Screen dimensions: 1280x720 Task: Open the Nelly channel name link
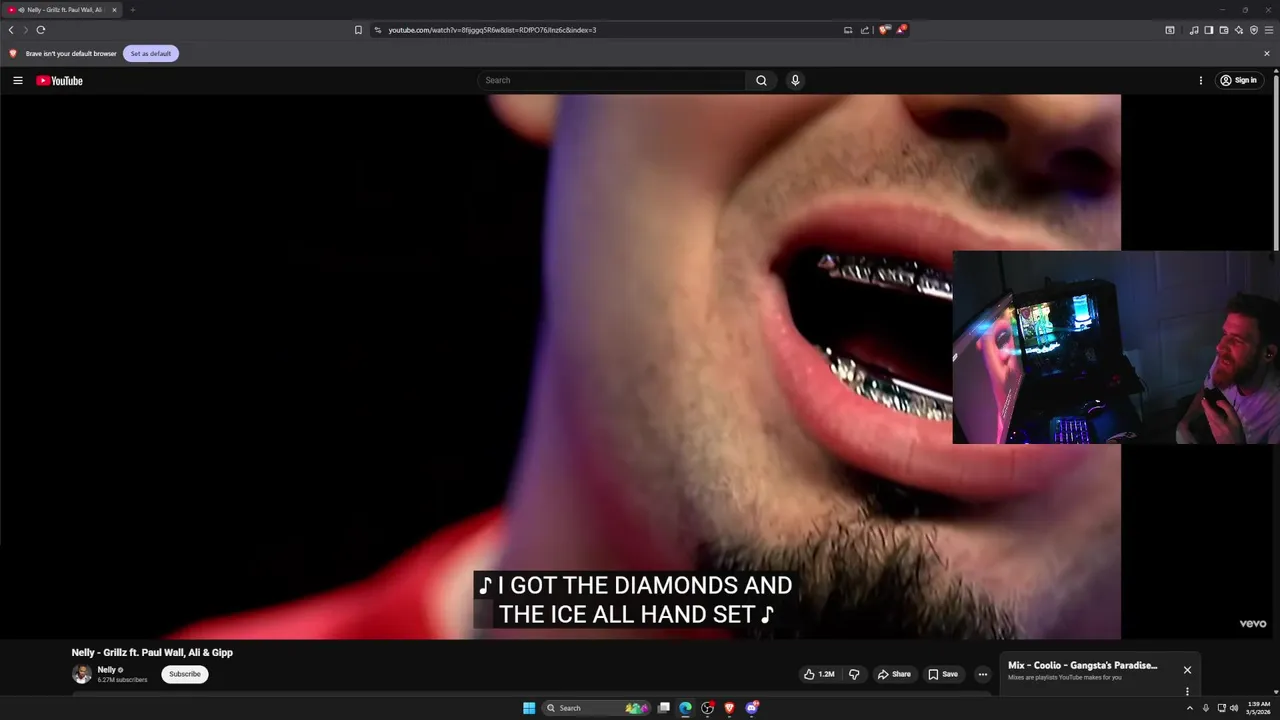pos(106,670)
